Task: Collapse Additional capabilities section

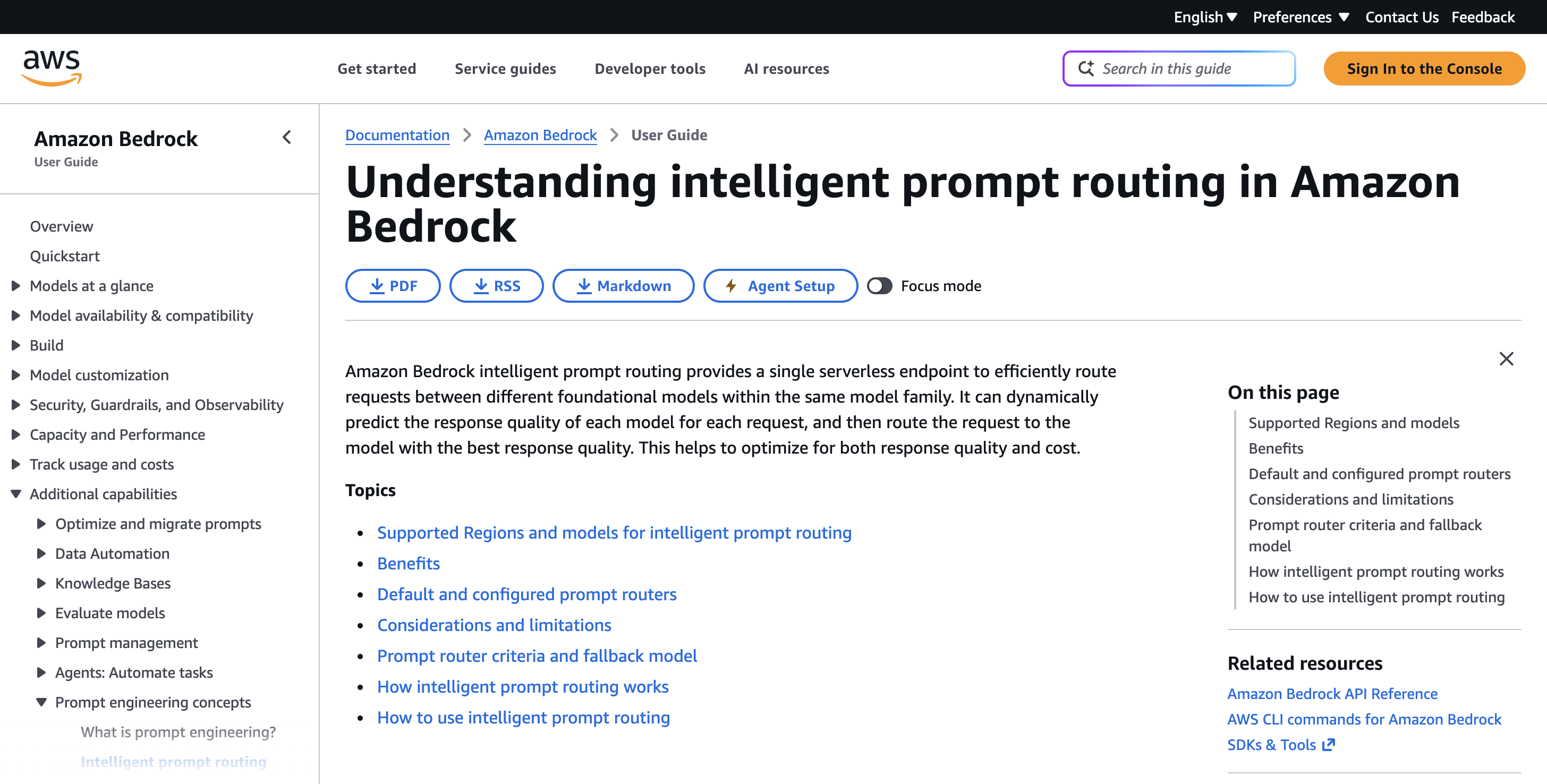Action: click(x=16, y=494)
